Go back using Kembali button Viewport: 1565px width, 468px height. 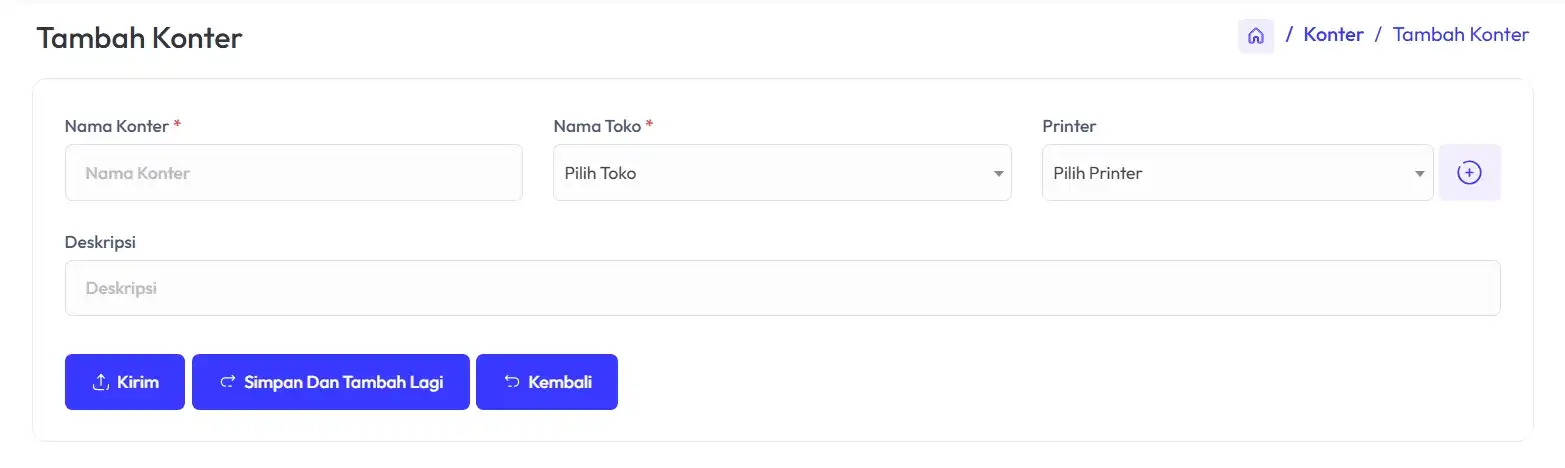coord(547,382)
